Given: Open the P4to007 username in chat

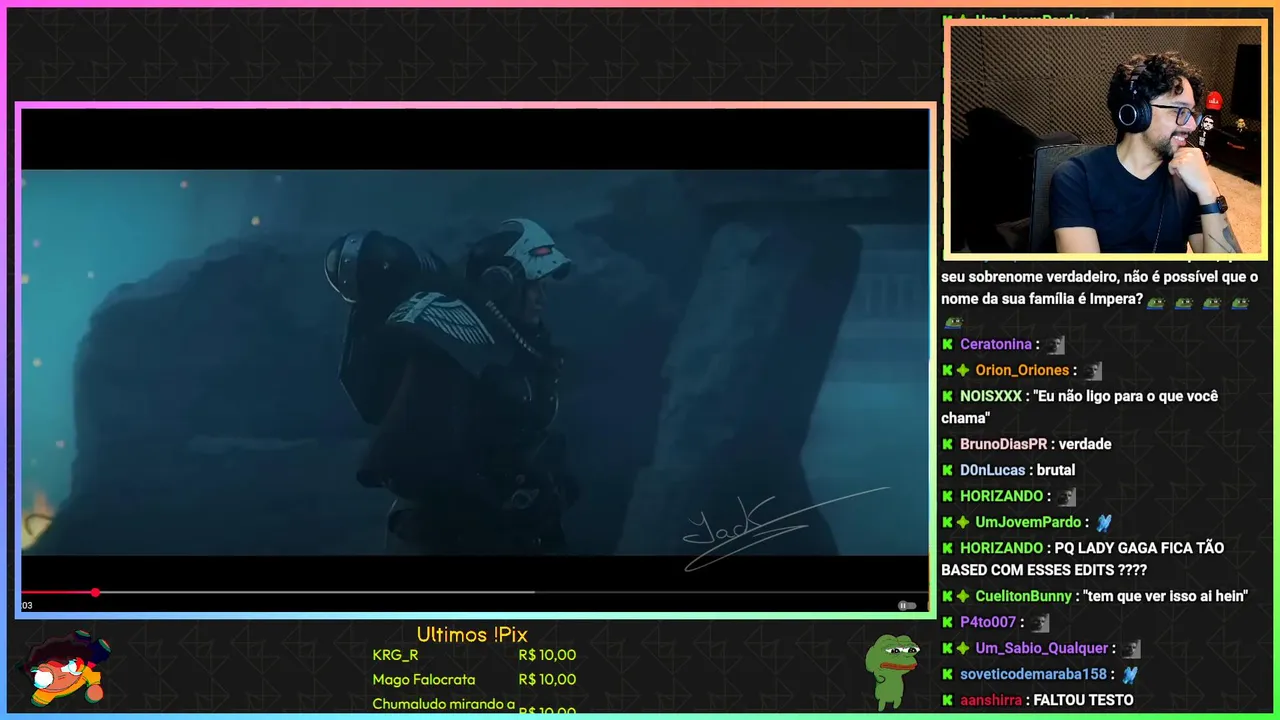Looking at the screenshot, I should click(x=988, y=622).
